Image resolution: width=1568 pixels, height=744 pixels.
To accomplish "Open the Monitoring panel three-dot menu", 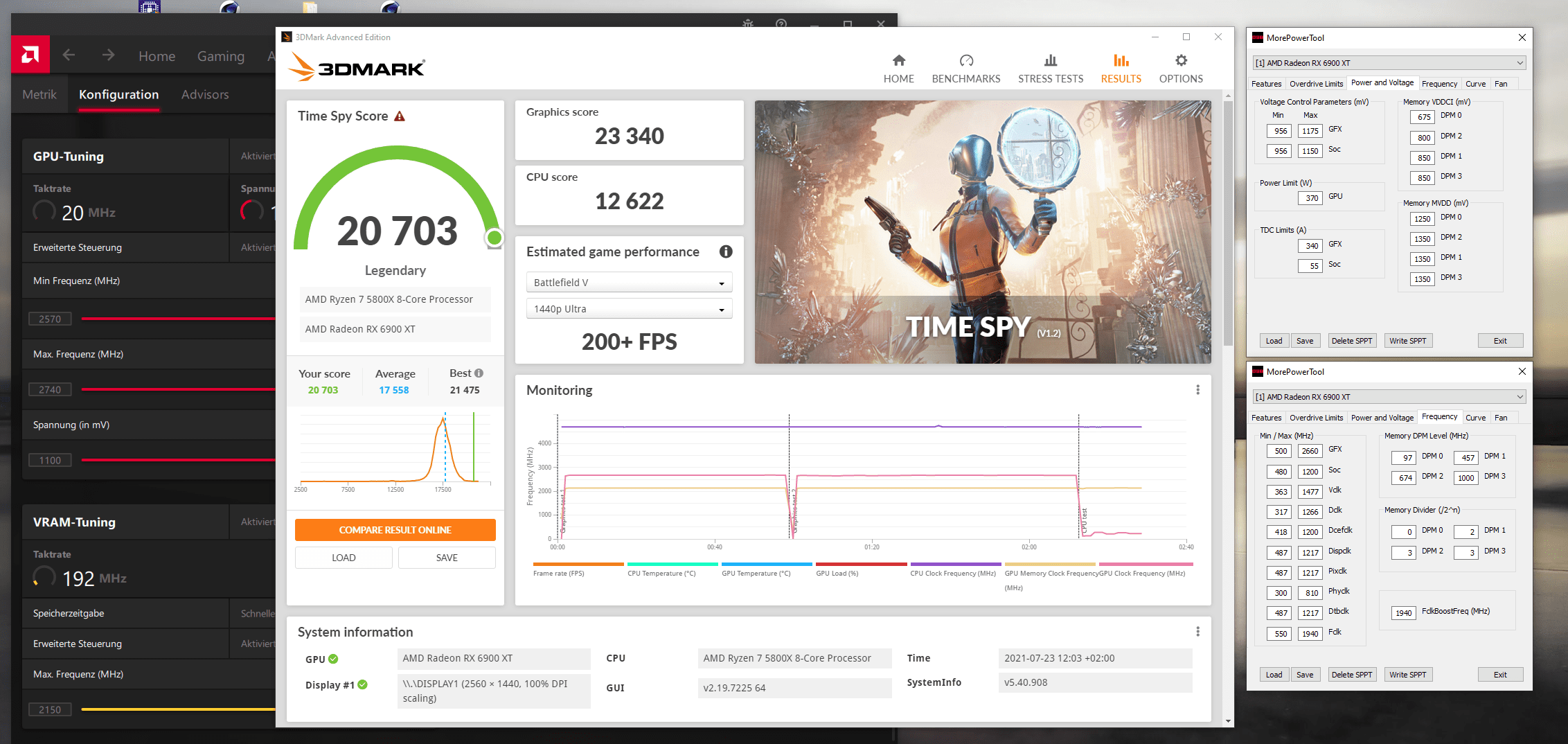I will pos(1197,390).
